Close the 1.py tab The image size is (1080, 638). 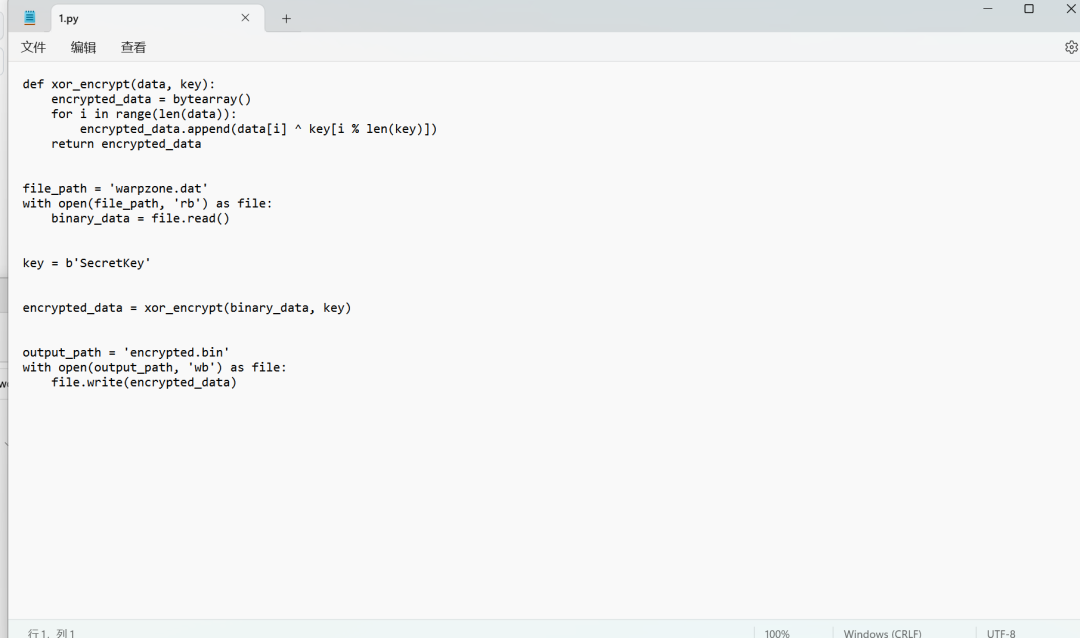point(245,18)
